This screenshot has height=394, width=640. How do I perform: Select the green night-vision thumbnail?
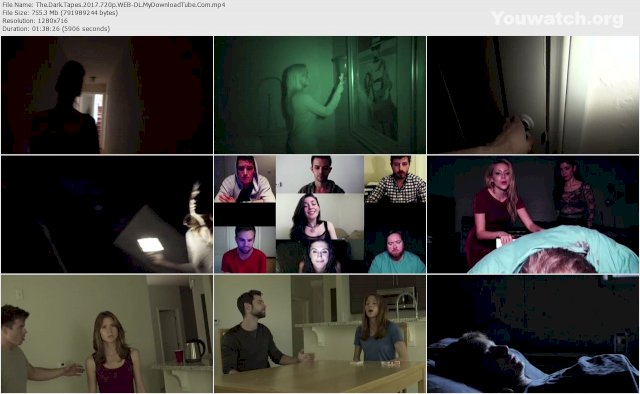[x=320, y=95]
